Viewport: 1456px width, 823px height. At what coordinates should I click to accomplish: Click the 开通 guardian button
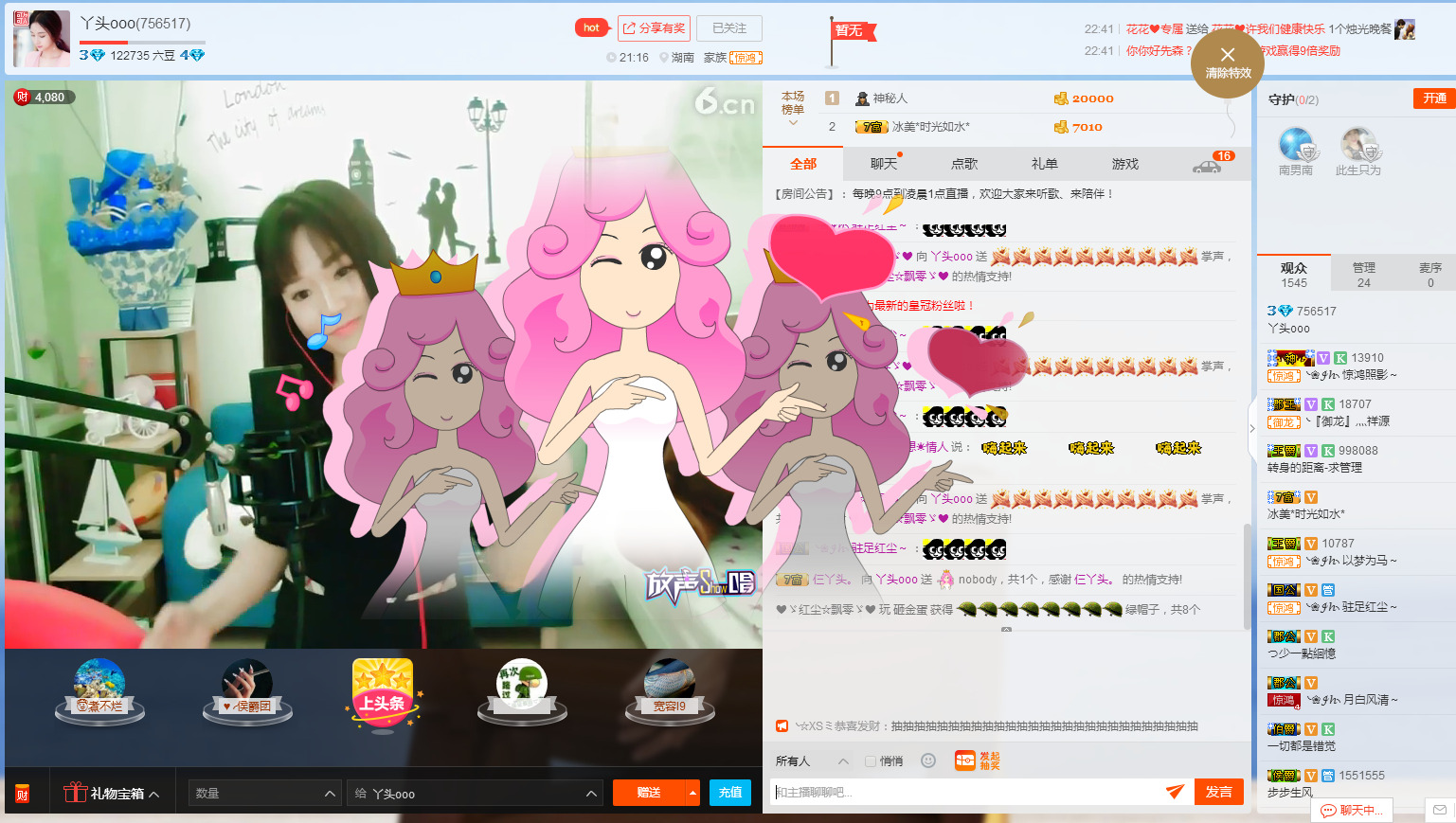[x=1434, y=98]
